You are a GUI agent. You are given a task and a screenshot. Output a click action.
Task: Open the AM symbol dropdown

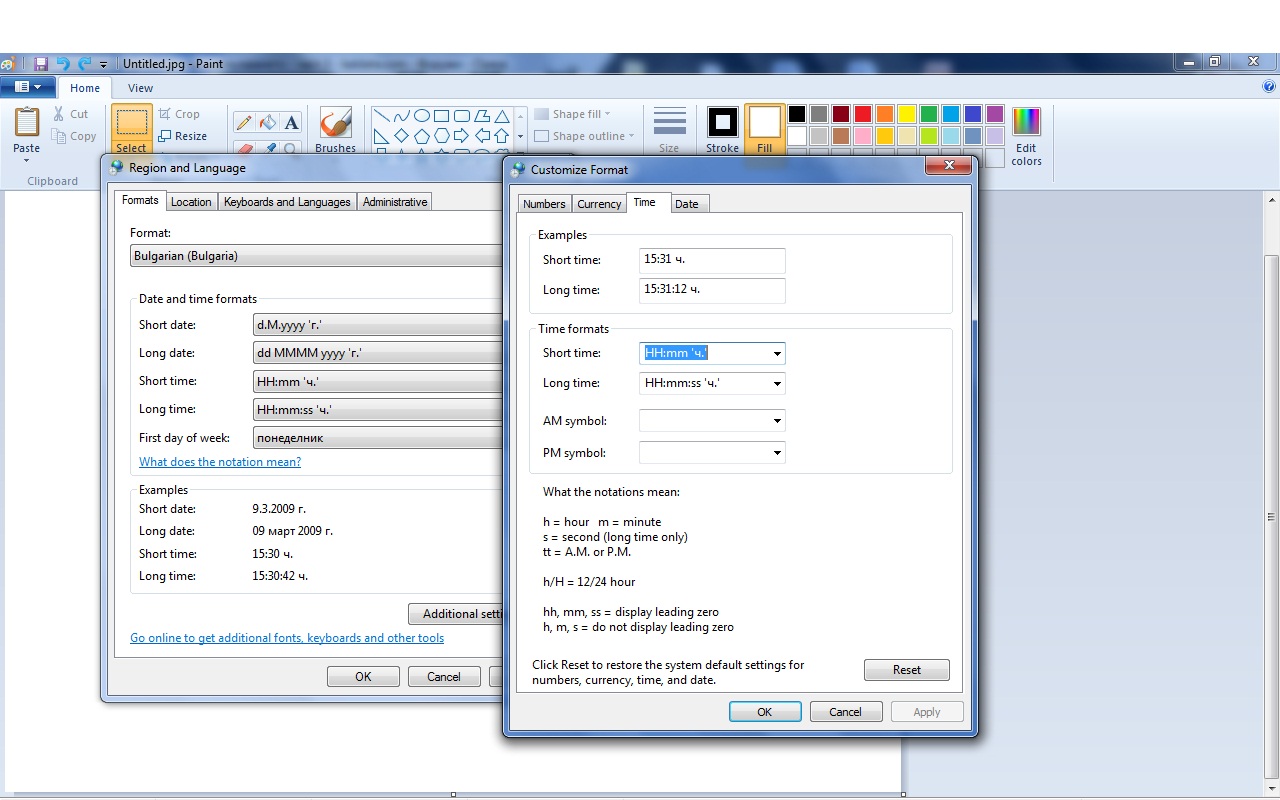(777, 421)
